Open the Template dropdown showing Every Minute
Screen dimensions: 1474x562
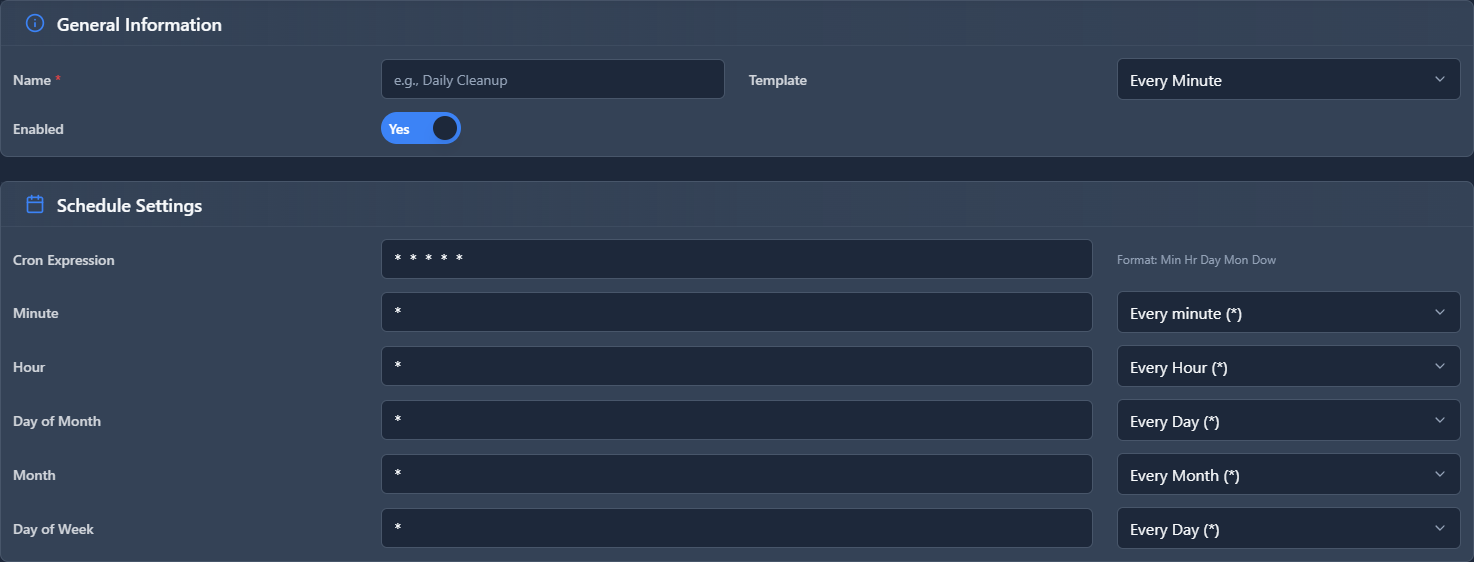point(1287,80)
